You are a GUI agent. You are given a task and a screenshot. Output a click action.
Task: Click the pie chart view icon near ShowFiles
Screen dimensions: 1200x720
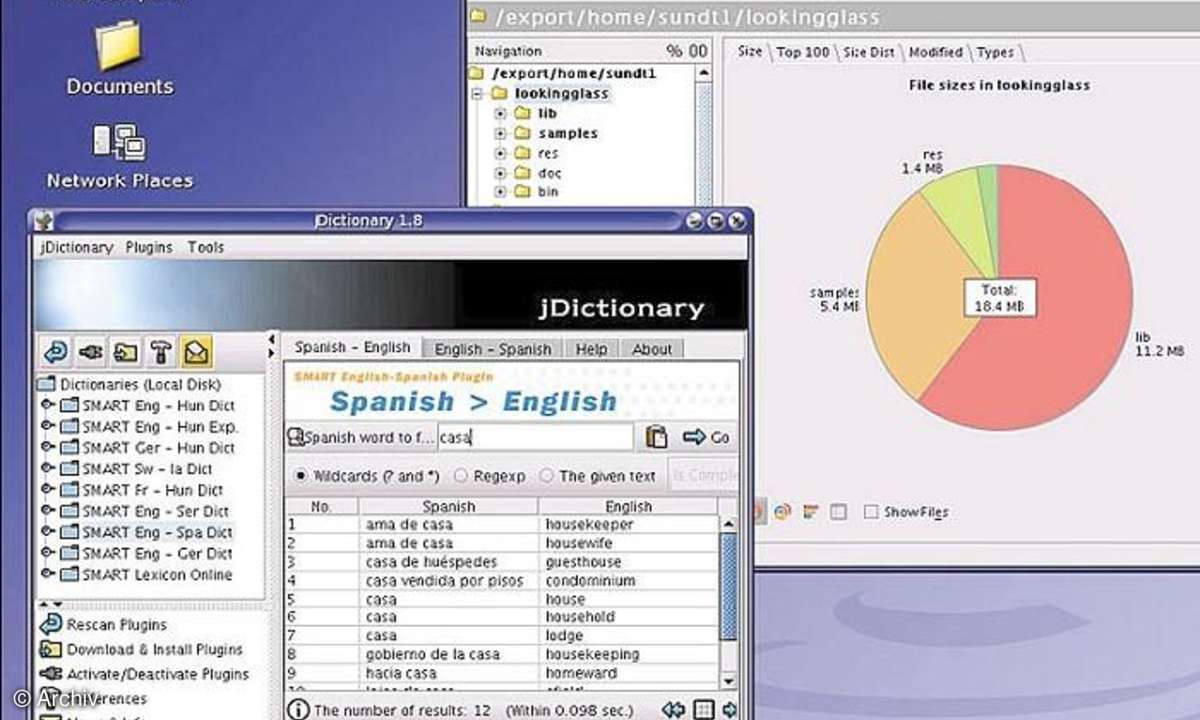pyautogui.click(x=782, y=511)
